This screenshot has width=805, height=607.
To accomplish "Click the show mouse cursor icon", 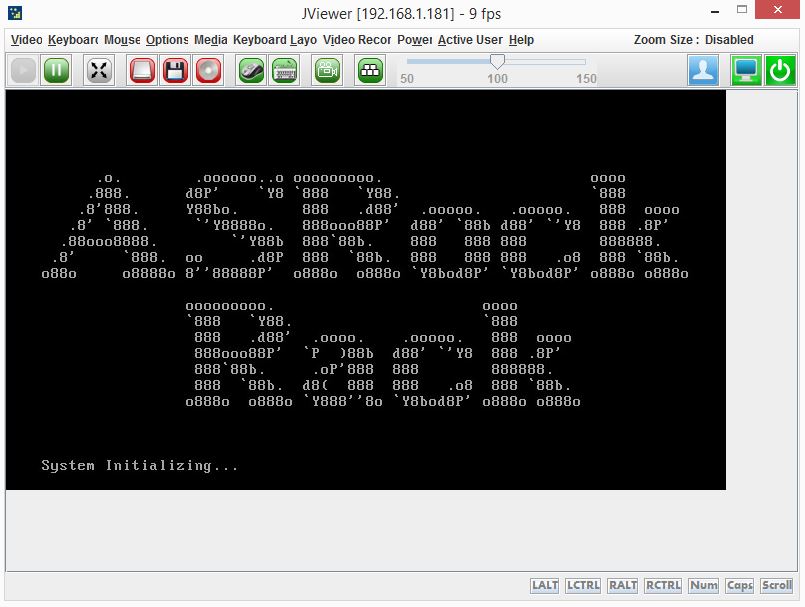I will coord(252,71).
